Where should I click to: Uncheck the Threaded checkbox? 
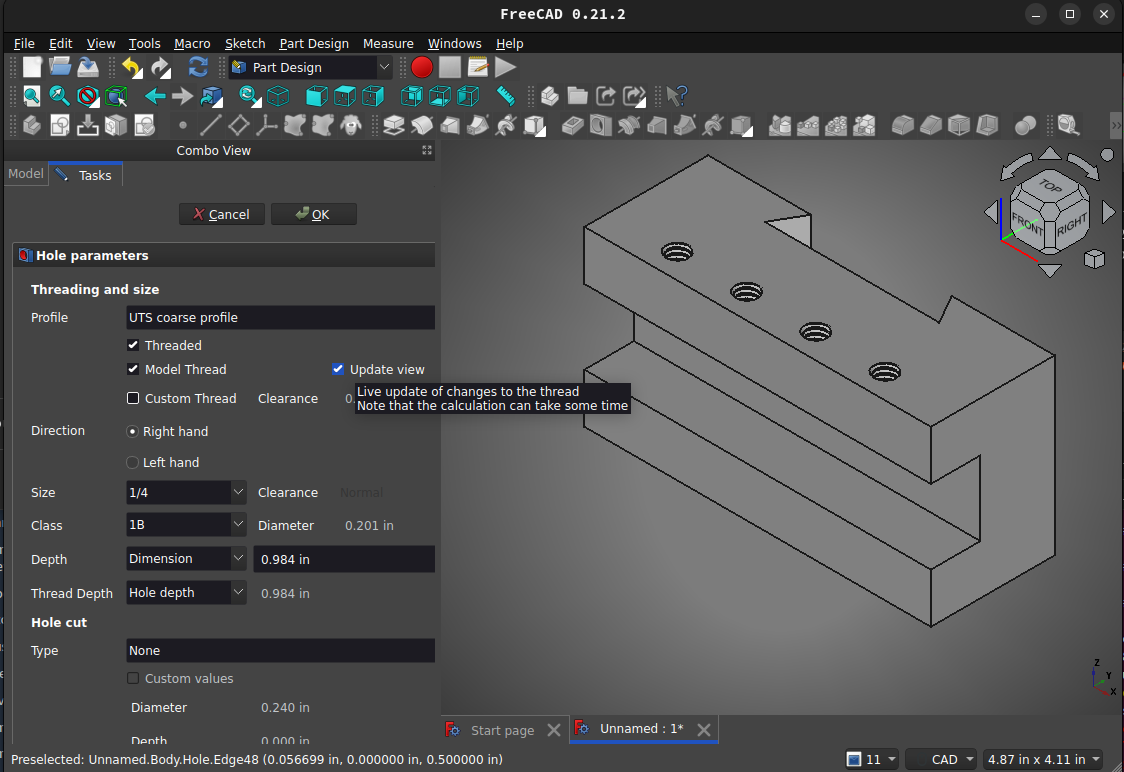(133, 346)
